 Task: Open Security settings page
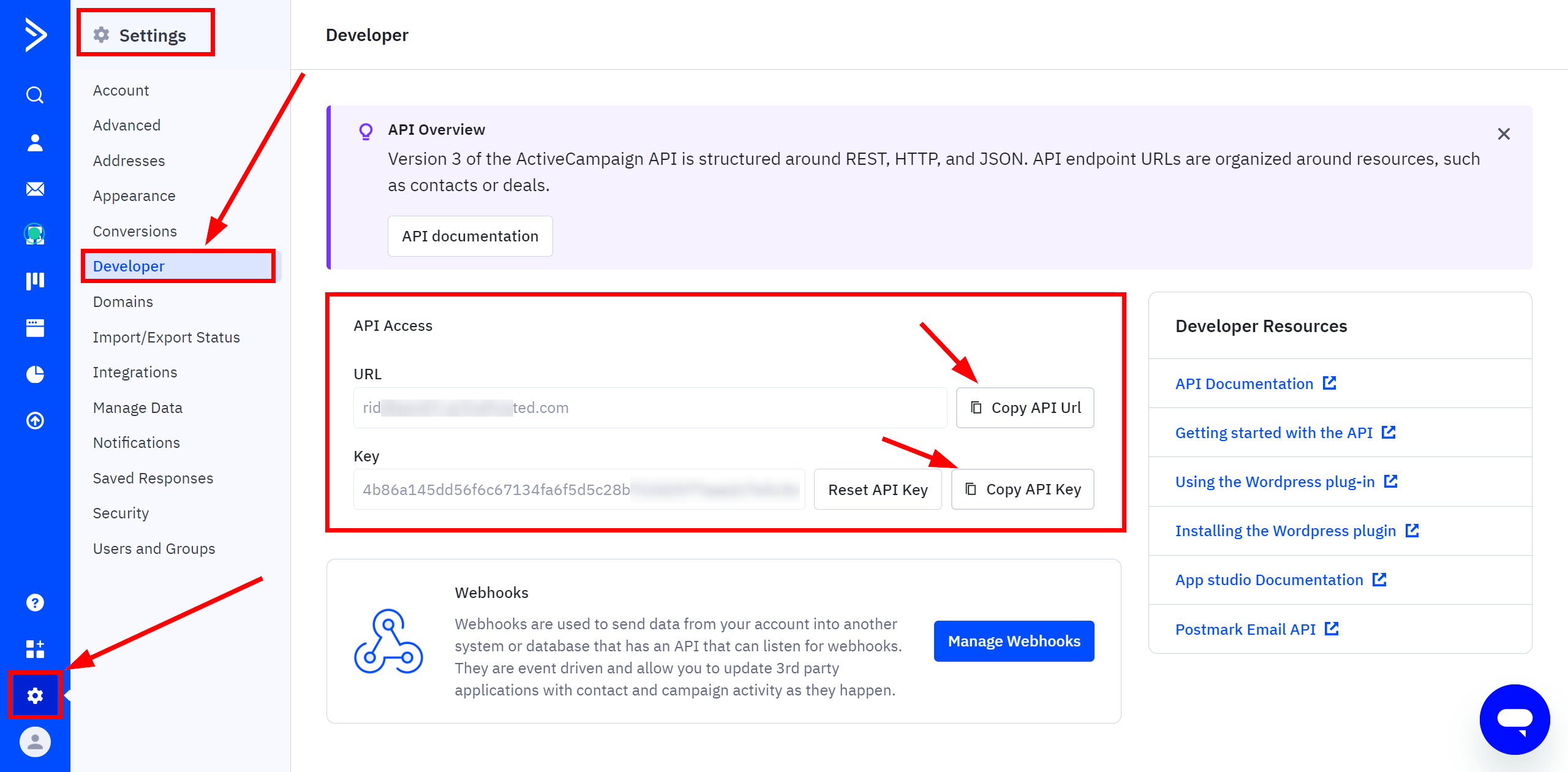pyautogui.click(x=121, y=513)
